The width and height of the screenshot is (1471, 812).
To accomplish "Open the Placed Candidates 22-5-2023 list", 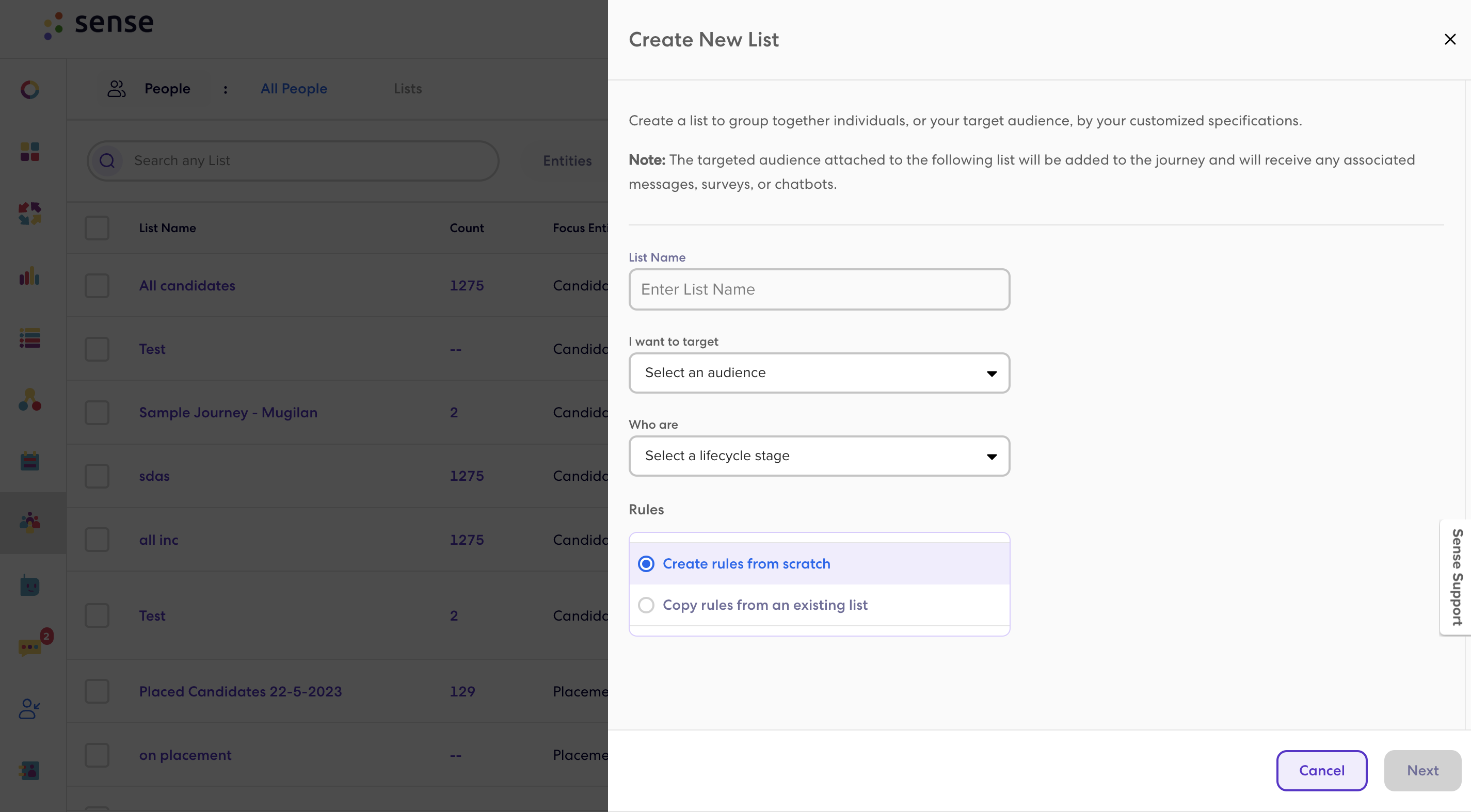I will pos(241,692).
